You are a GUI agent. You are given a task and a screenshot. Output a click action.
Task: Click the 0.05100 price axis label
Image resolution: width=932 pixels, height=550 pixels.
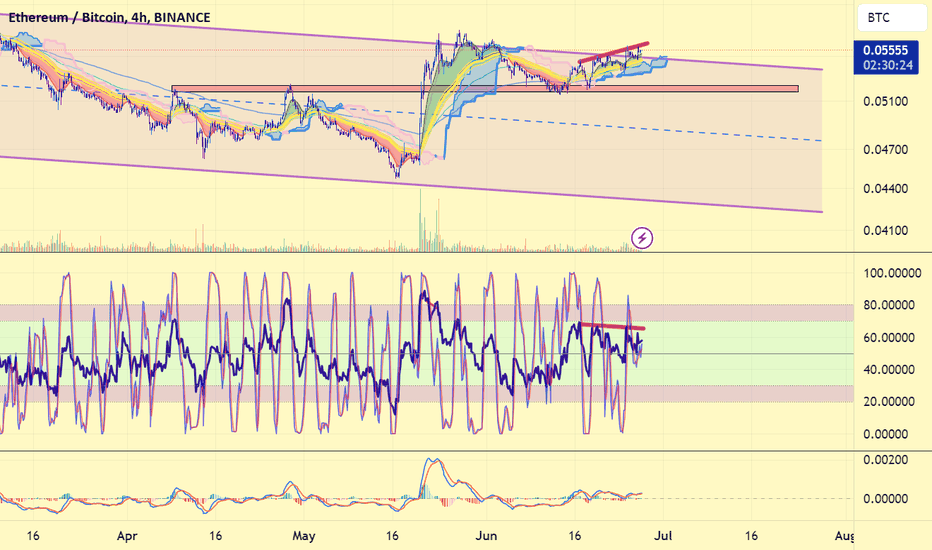886,102
